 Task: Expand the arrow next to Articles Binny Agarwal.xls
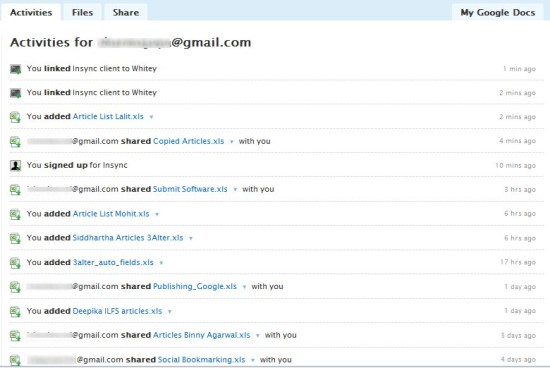click(258, 336)
